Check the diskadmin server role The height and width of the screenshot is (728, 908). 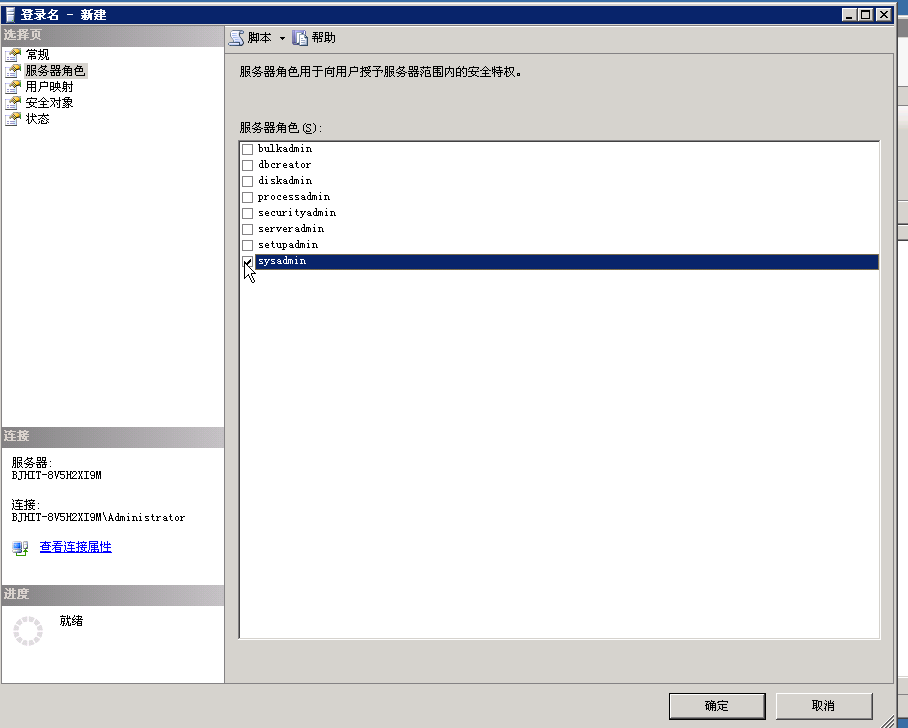click(247, 181)
